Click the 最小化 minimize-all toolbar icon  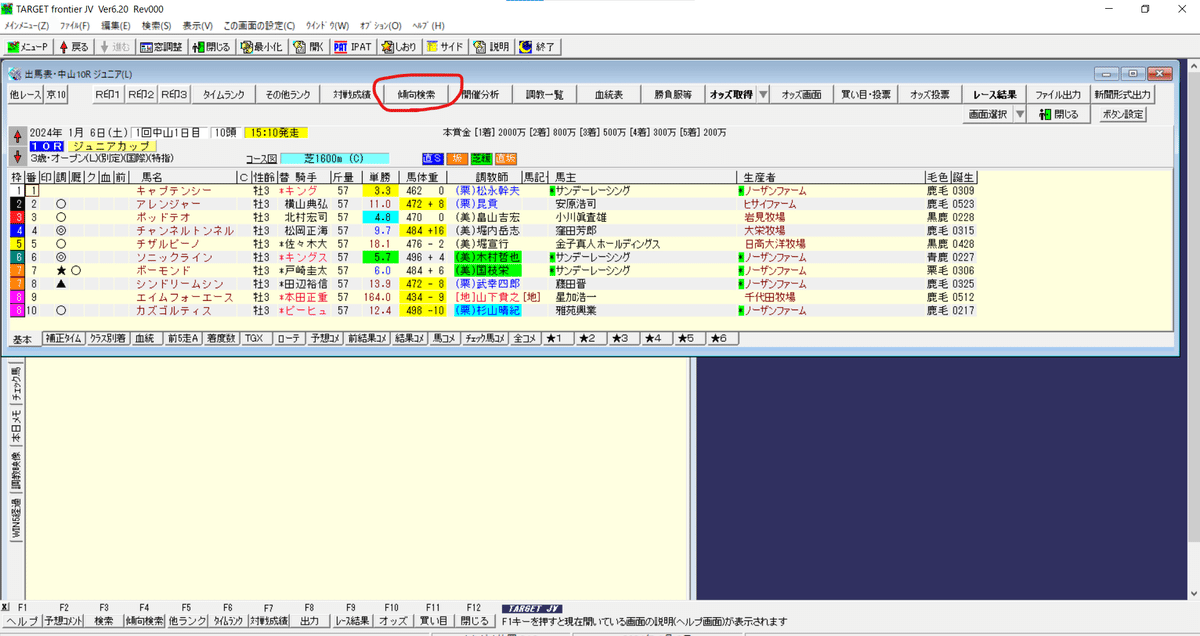click(x=261, y=47)
